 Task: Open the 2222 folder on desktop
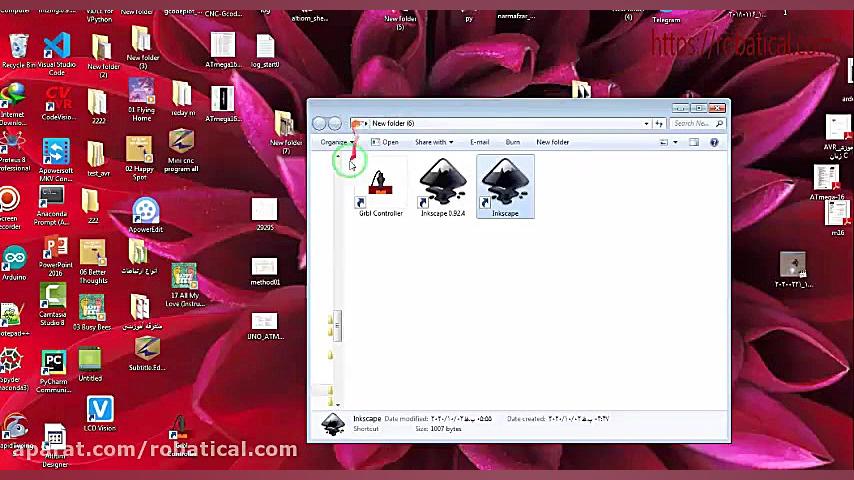pyautogui.click(x=98, y=106)
